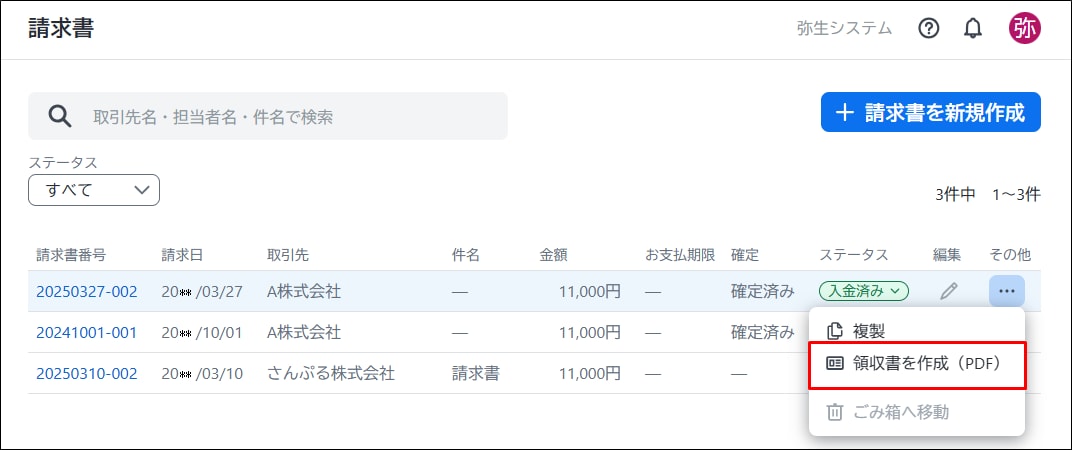1072x450 pixels.
Task: Choose 複製 from the context menu
Action: [x=917, y=331]
